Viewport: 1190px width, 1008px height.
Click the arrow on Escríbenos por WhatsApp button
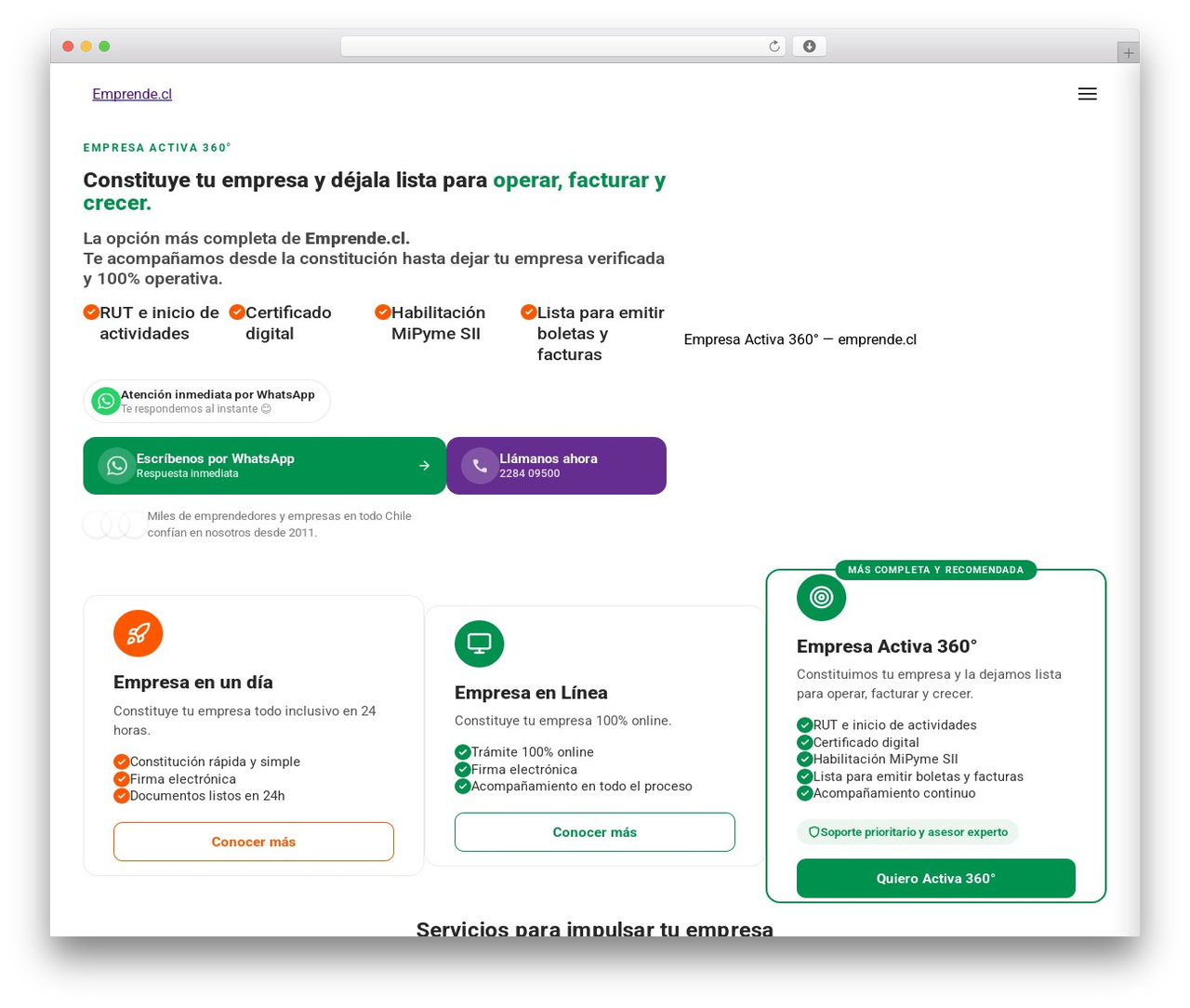coord(424,466)
